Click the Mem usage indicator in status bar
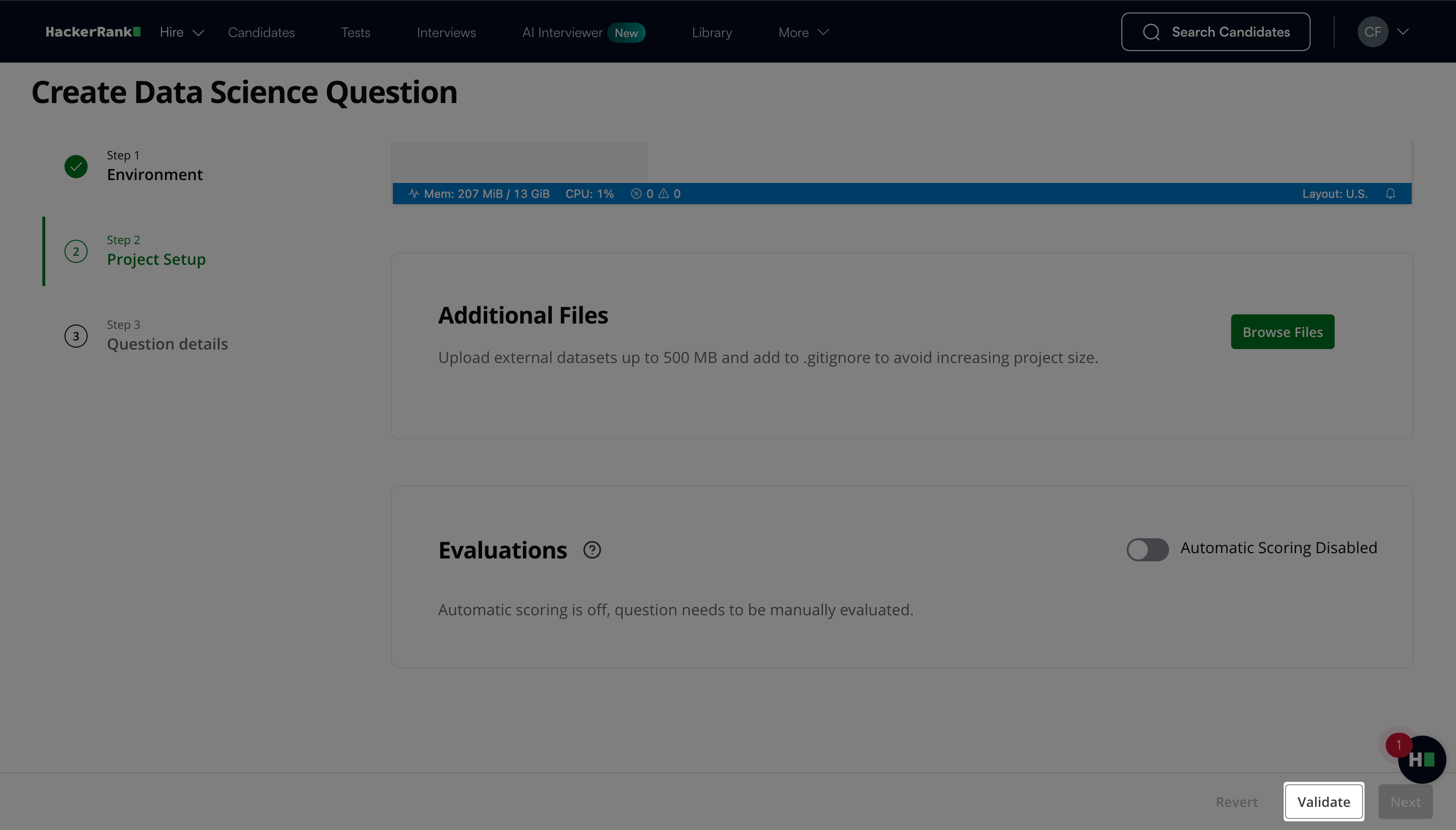 pos(480,194)
